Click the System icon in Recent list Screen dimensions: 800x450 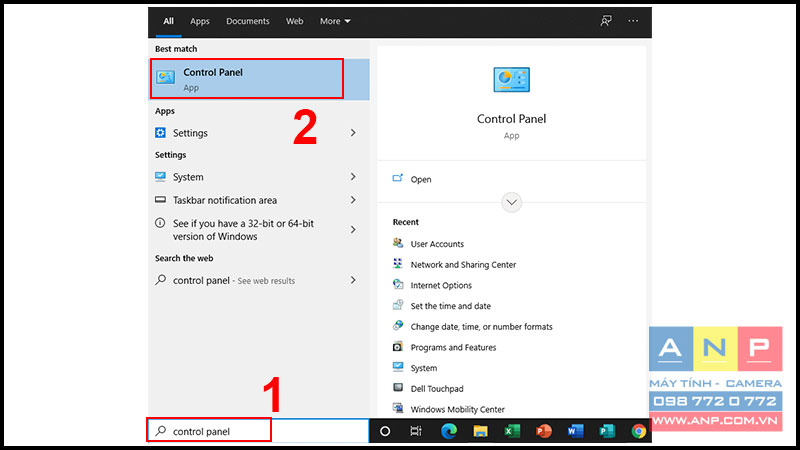pyautogui.click(x=398, y=367)
